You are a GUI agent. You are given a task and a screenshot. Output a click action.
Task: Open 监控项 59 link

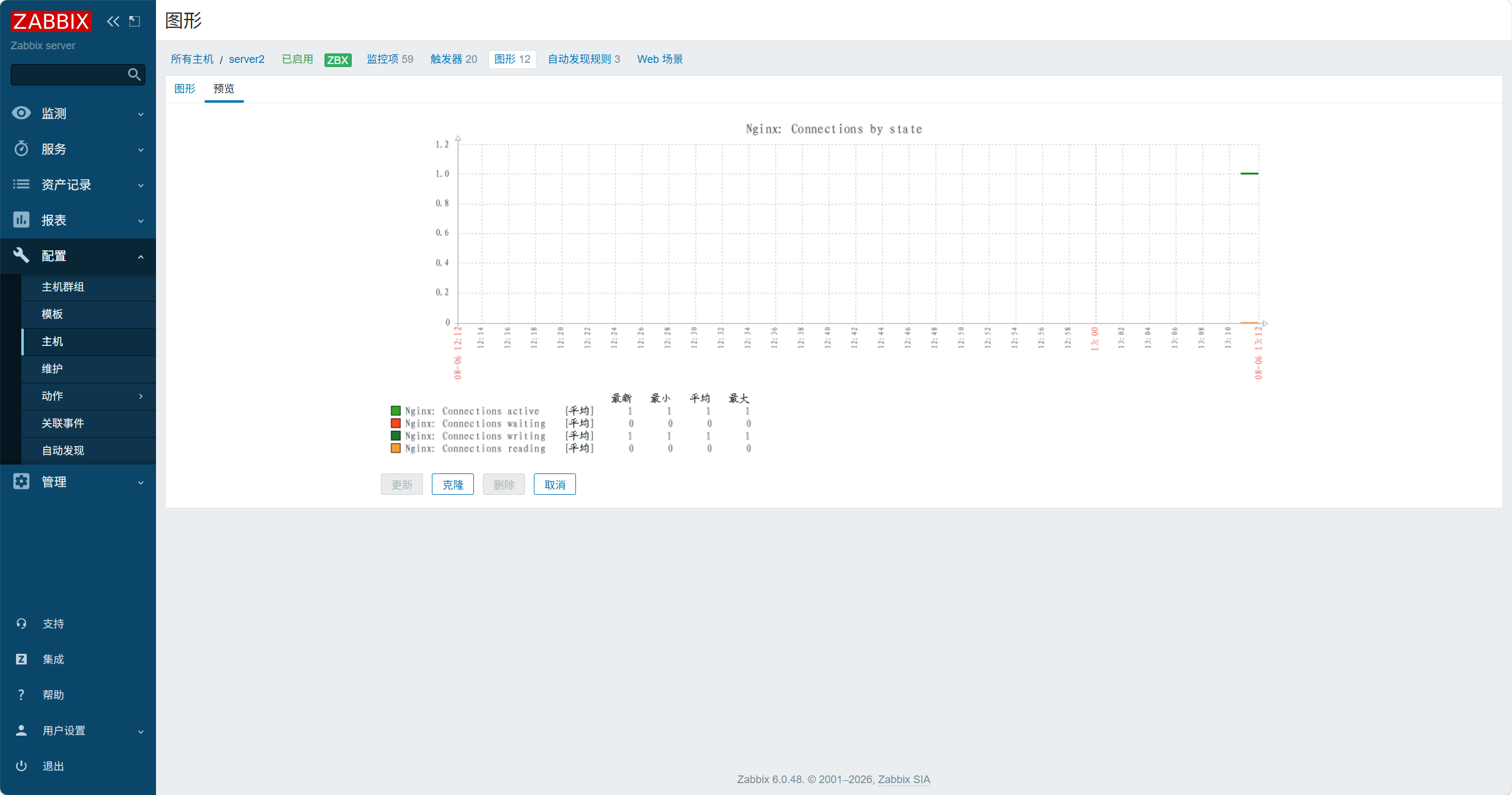390,59
